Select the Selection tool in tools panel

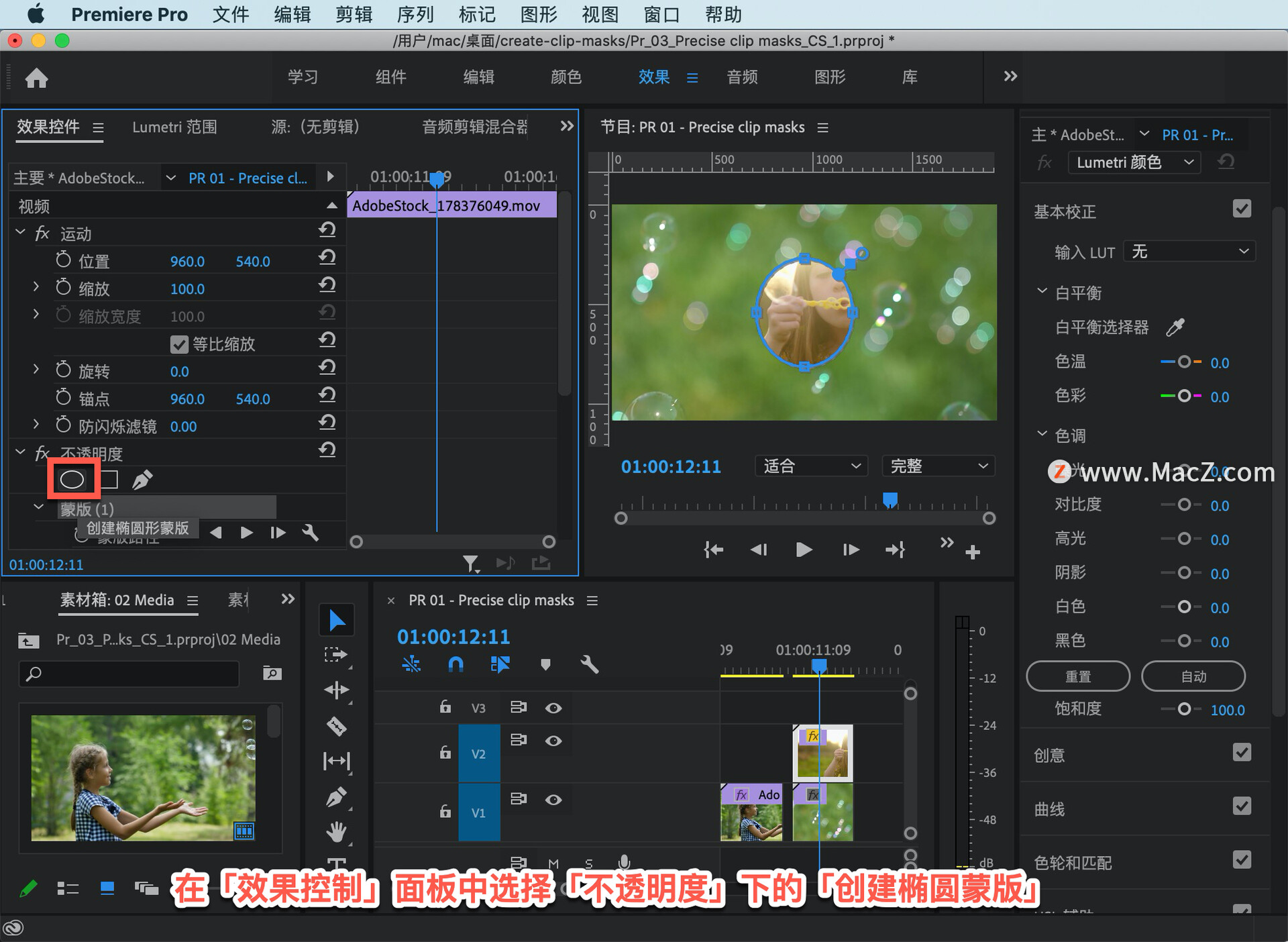coord(336,620)
